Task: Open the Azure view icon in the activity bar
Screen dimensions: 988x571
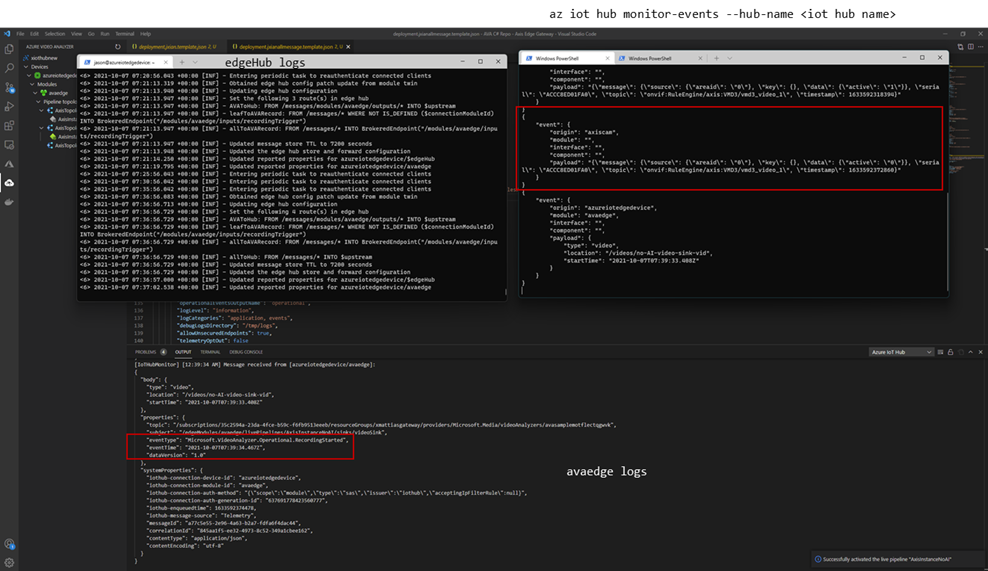Action: coord(9,164)
